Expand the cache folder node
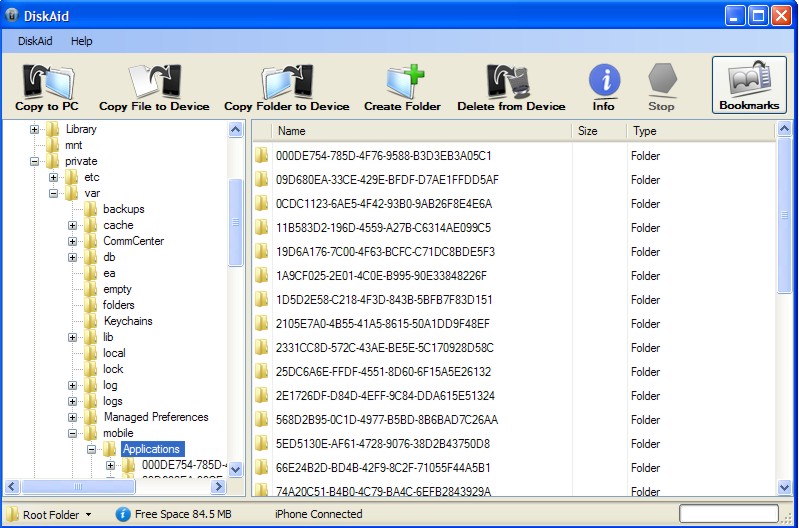The height and width of the screenshot is (528, 799). pyautogui.click(x=72, y=225)
